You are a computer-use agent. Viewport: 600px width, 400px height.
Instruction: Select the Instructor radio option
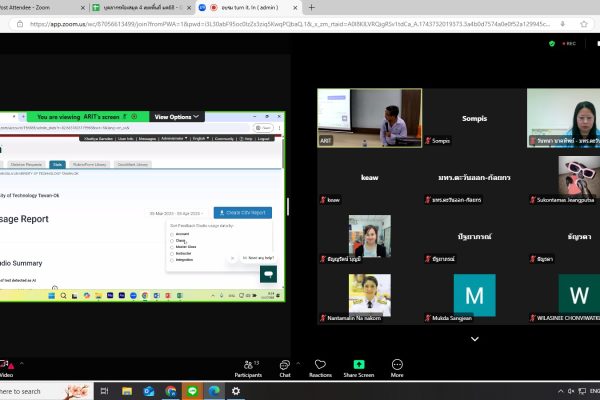(x=172, y=254)
